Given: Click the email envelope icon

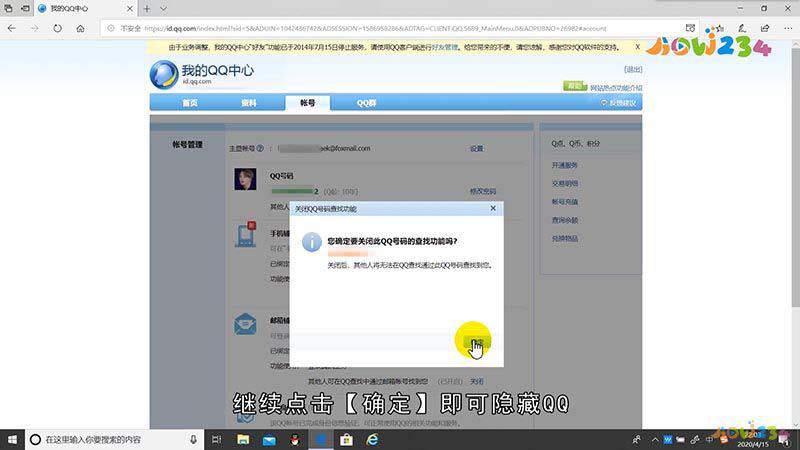Looking at the screenshot, I should click(x=245, y=324).
